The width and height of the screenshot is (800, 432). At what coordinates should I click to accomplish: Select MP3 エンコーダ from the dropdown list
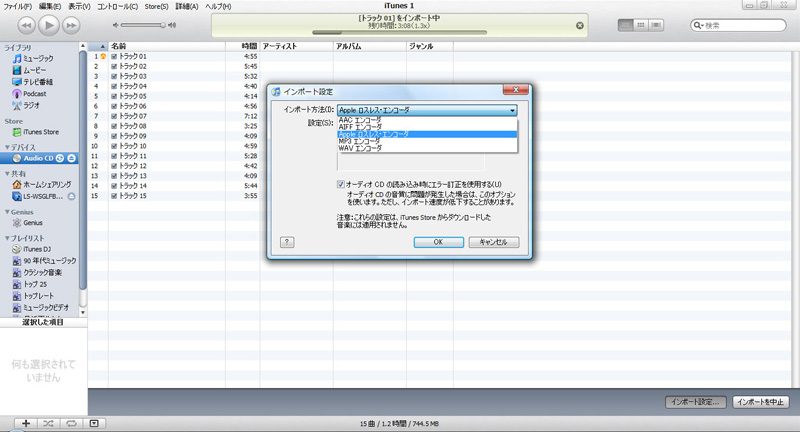pos(360,141)
